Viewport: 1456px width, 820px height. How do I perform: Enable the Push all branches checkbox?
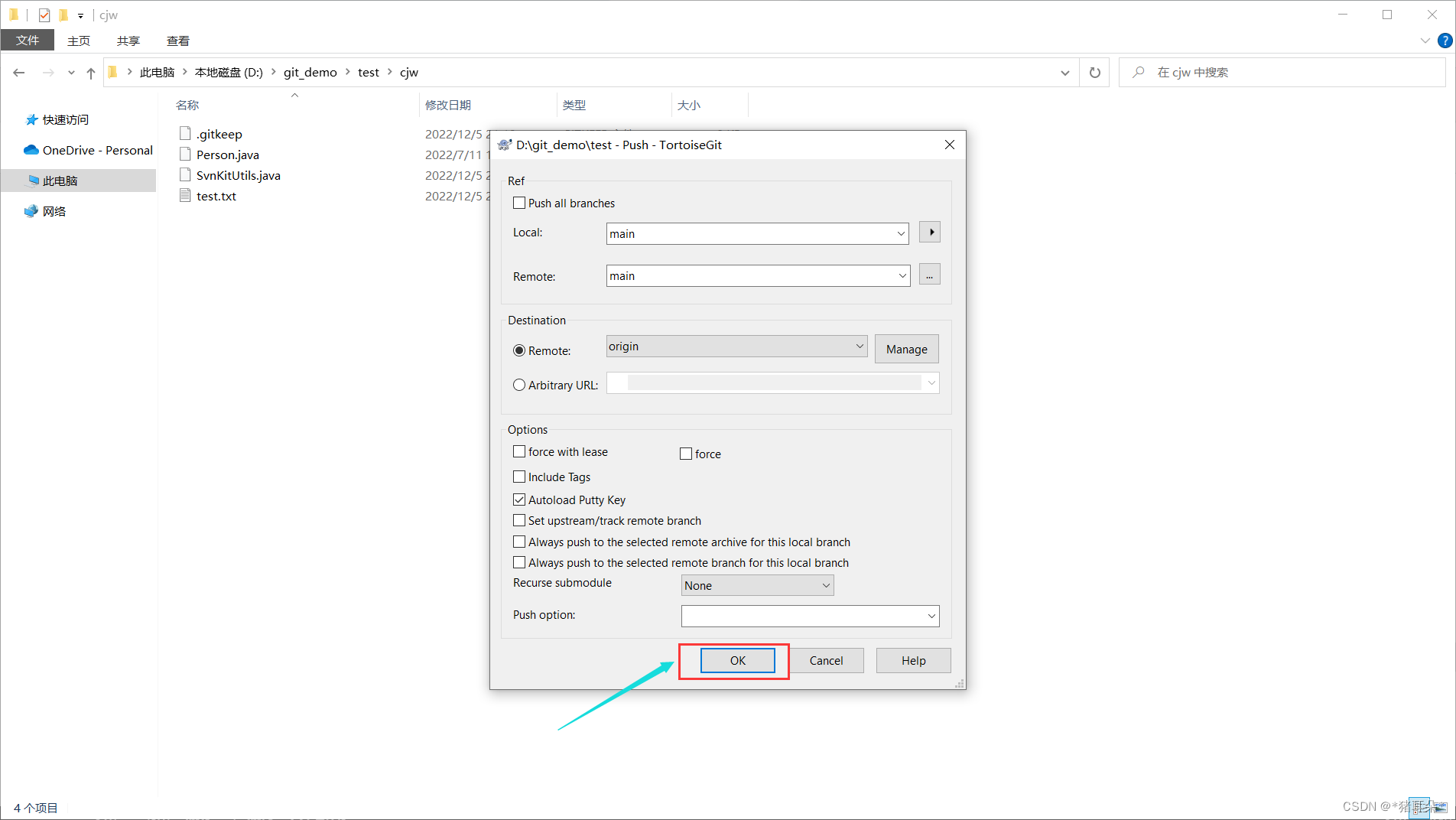click(x=519, y=202)
